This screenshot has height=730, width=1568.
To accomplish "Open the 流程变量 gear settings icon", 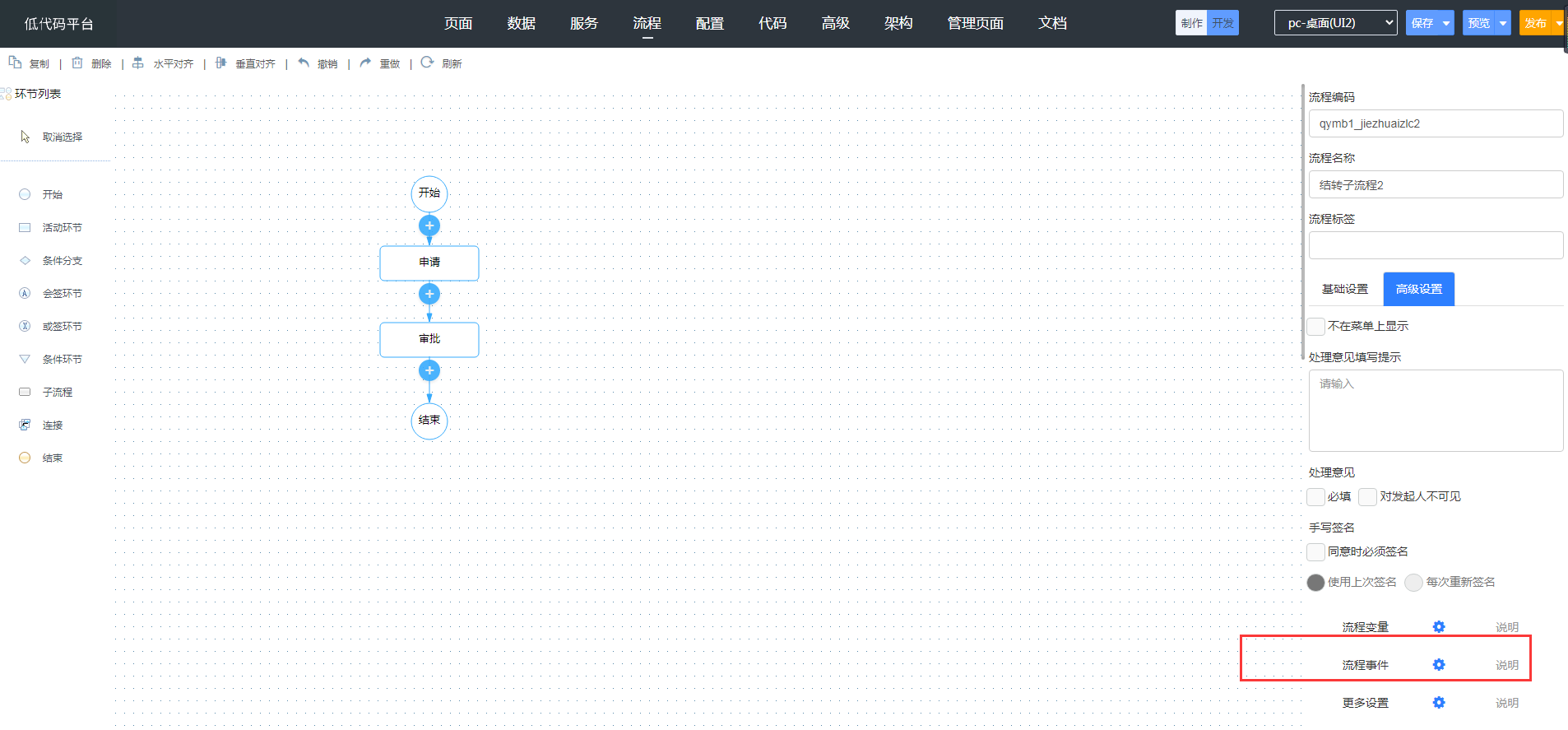I will 1438,627.
